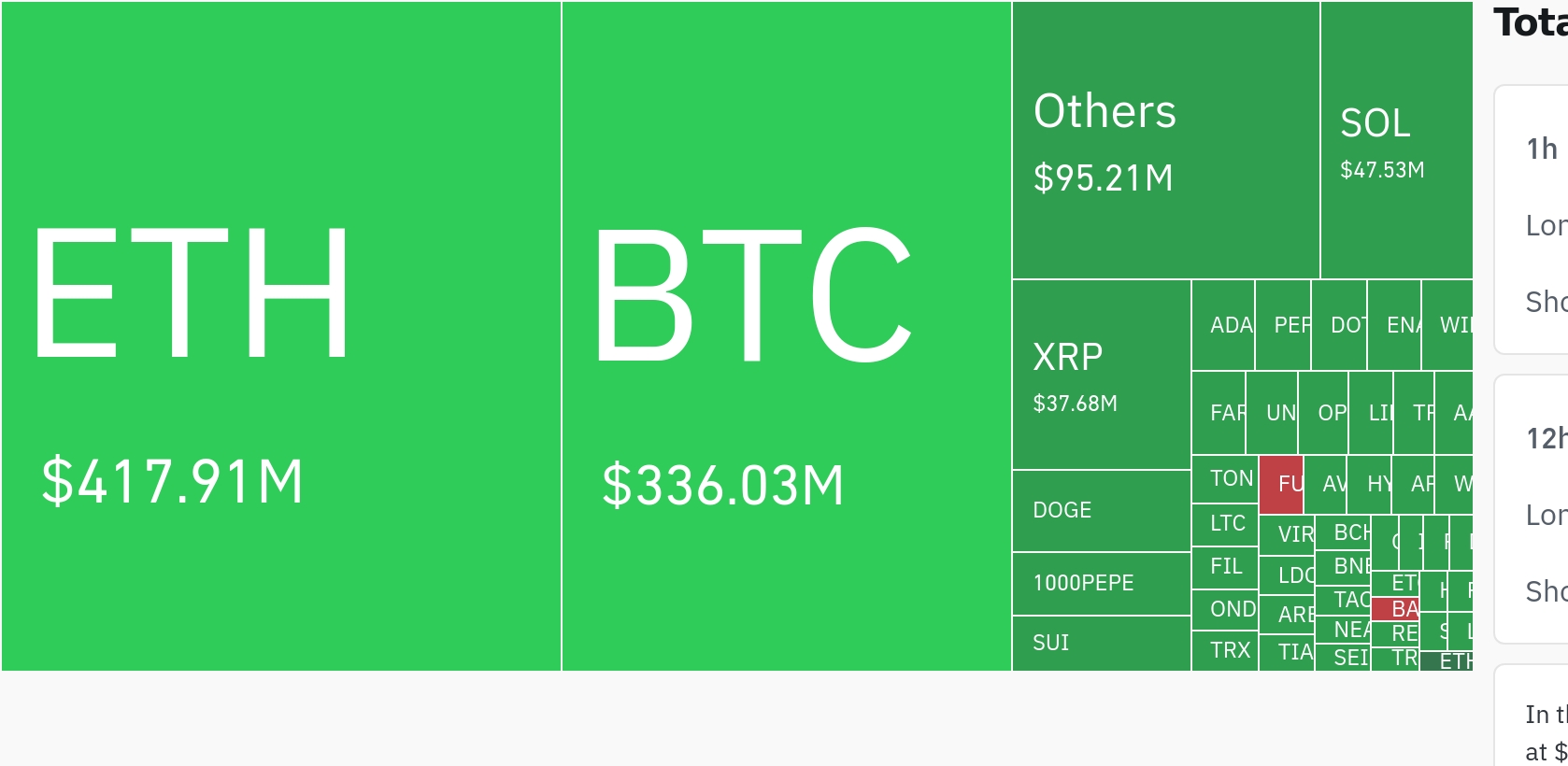Click the SUI heatmap block
The width and height of the screenshot is (1568, 766).
point(1102,644)
